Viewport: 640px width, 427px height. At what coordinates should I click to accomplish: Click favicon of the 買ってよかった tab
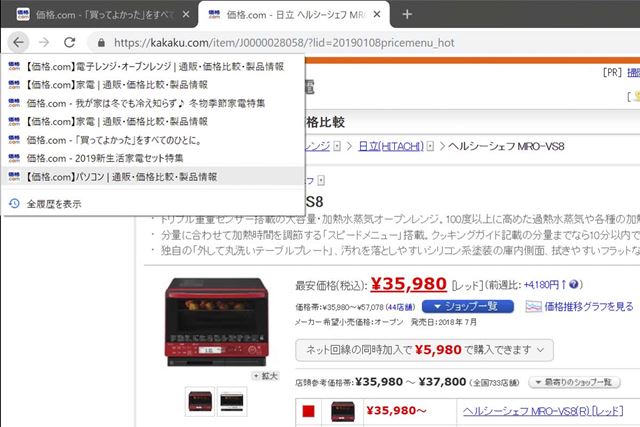pyautogui.click(x=23, y=15)
